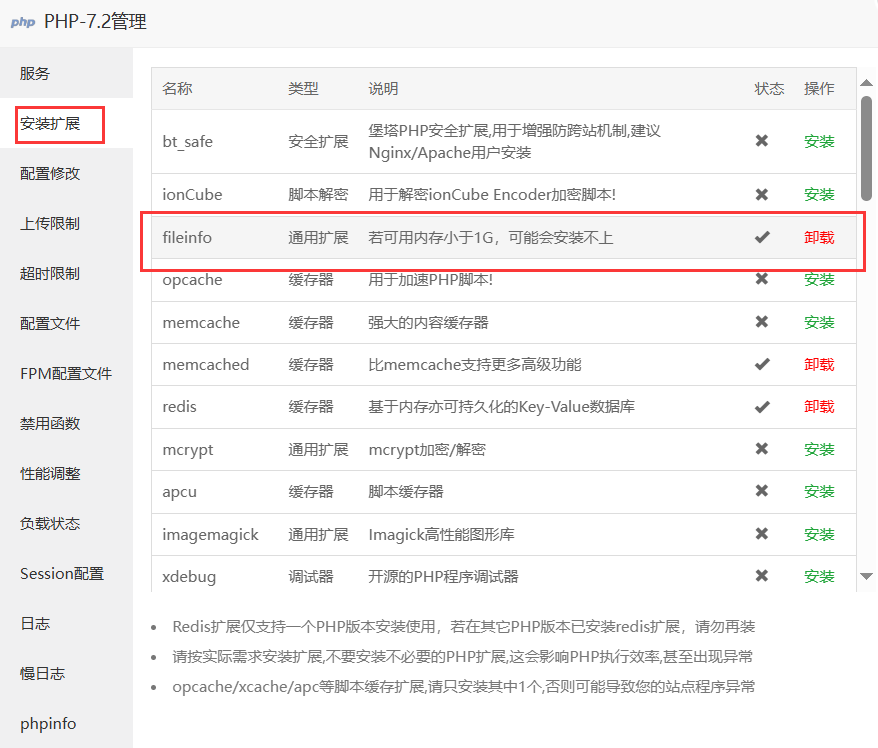
Task: Uninstall the fileinfo extension
Action: pyautogui.click(x=819, y=238)
